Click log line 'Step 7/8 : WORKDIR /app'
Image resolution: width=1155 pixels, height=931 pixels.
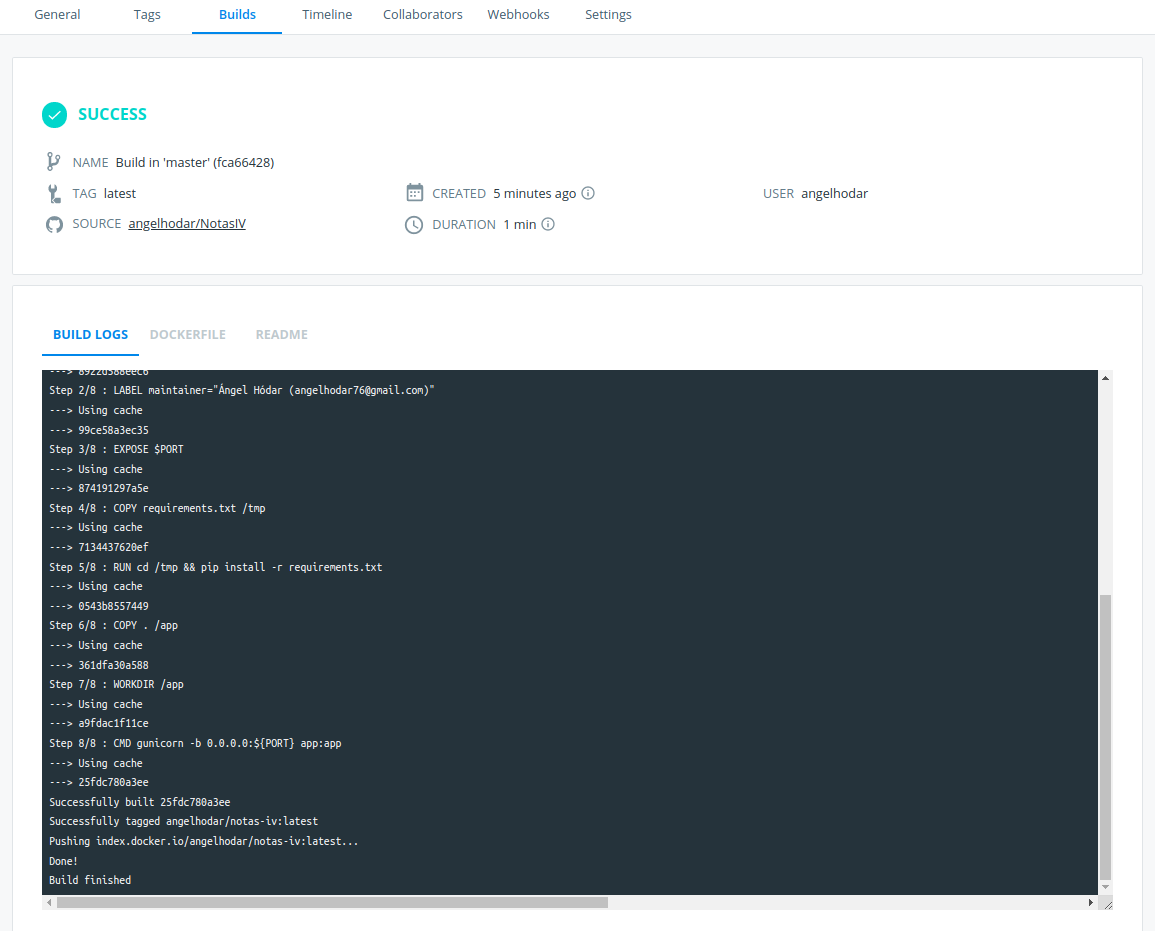116,684
